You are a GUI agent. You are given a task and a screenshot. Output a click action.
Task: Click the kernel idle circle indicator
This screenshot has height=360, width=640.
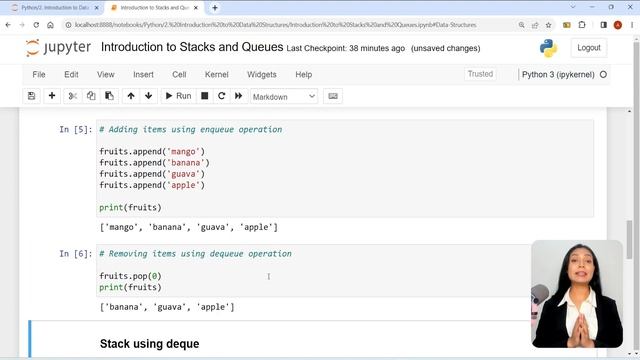click(603, 75)
